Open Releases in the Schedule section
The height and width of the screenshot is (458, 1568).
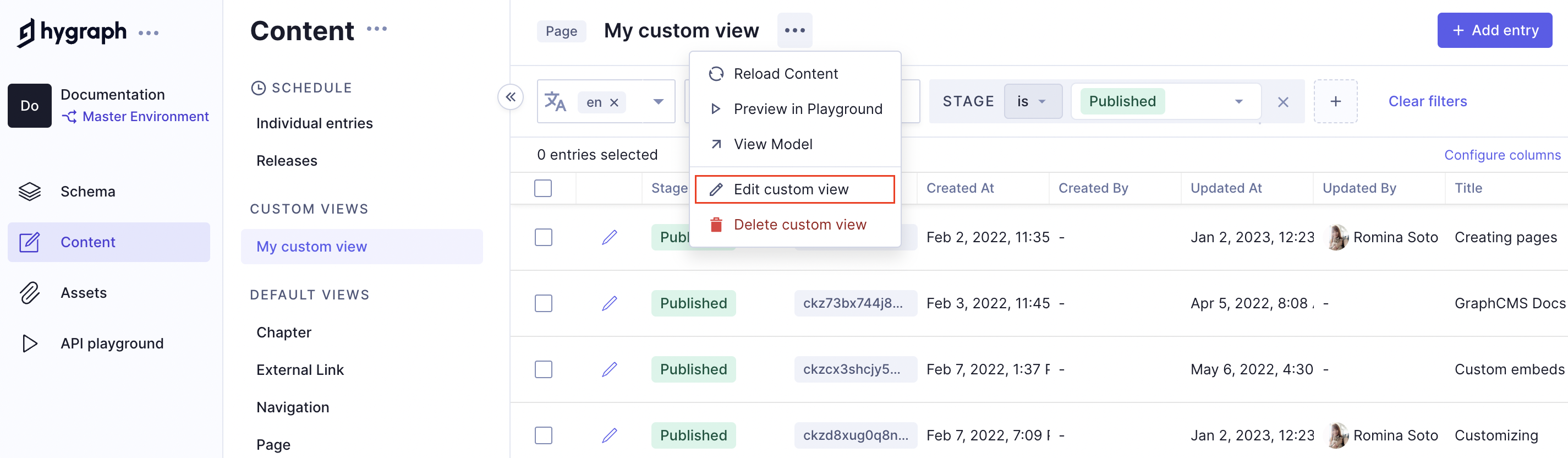[x=287, y=161]
